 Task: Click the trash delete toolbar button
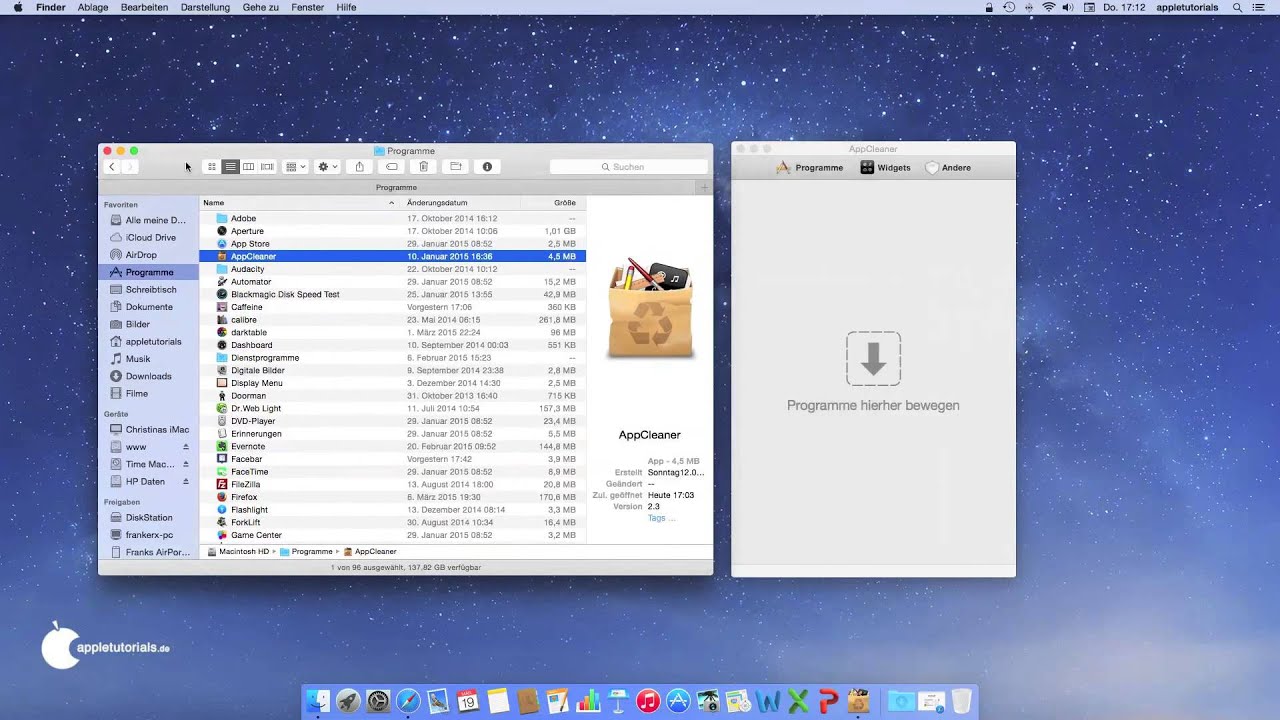pyautogui.click(x=424, y=167)
